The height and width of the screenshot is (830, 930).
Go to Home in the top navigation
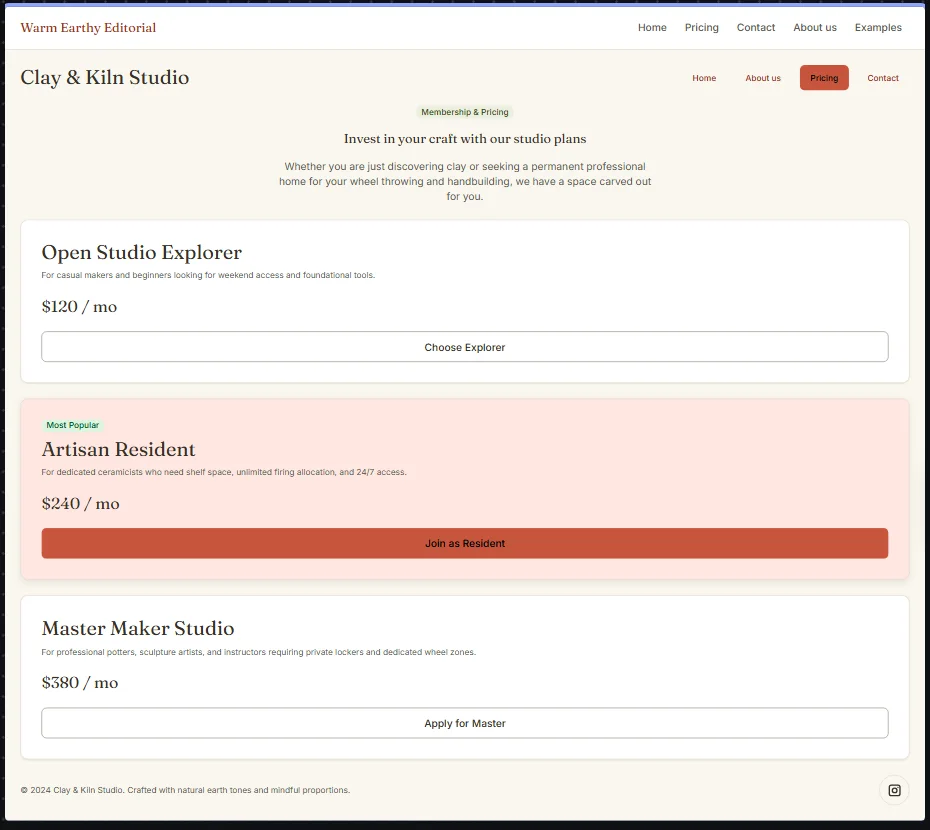click(x=652, y=27)
